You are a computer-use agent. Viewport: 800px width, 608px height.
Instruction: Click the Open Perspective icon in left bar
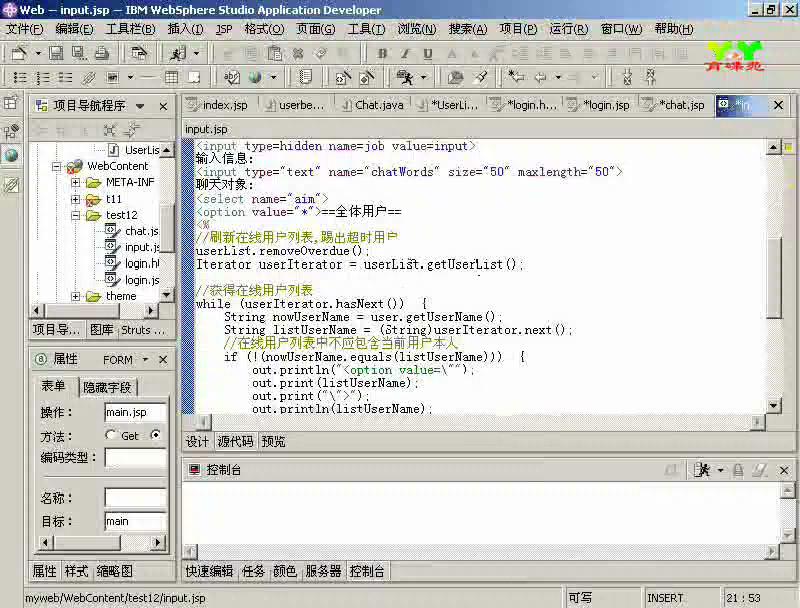(11, 103)
